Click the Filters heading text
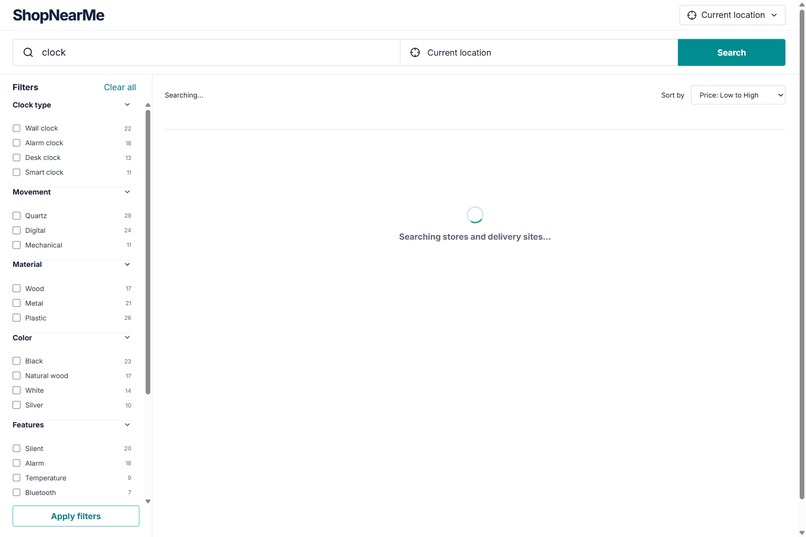Screen dimensions: 806x537 tap(25, 87)
